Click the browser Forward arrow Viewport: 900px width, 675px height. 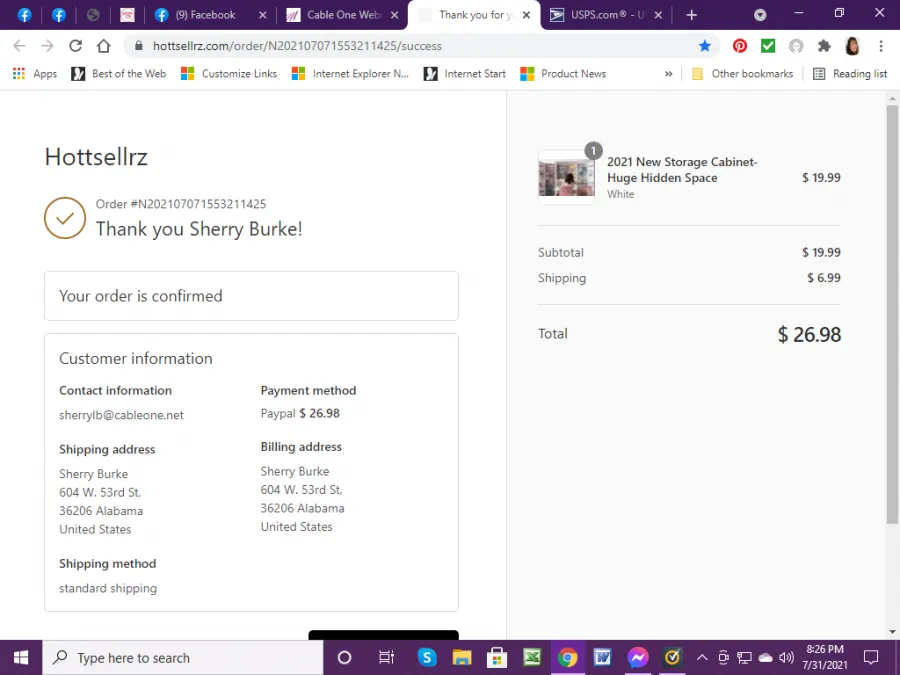pyautogui.click(x=47, y=46)
